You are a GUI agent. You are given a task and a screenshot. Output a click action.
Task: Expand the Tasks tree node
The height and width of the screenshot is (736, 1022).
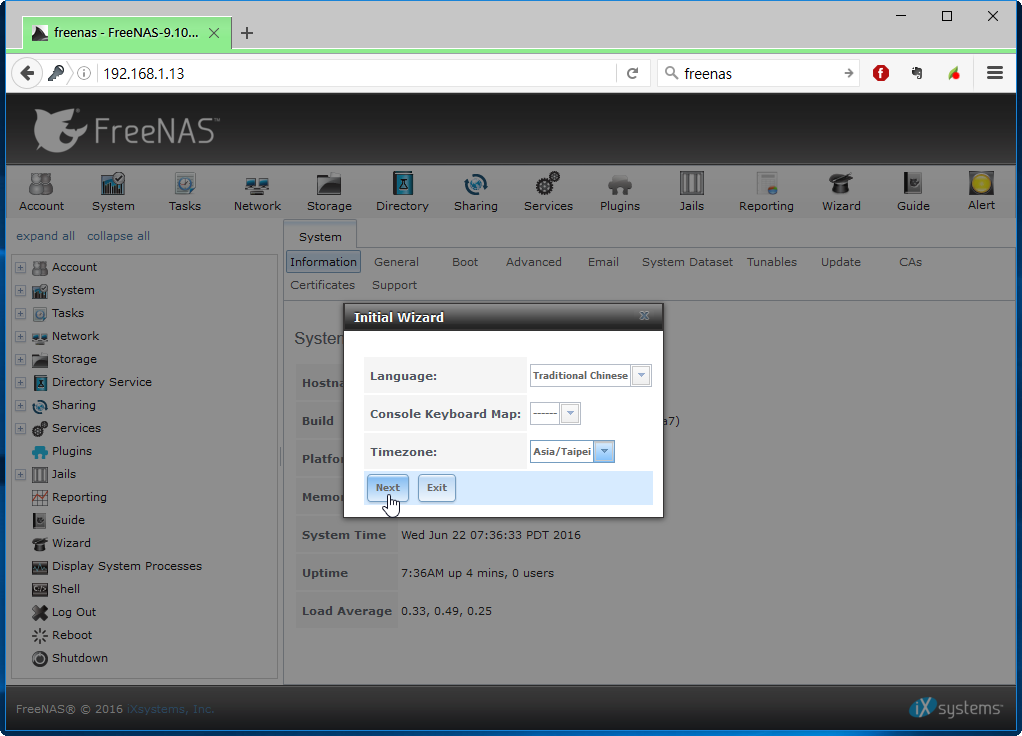(x=20, y=314)
